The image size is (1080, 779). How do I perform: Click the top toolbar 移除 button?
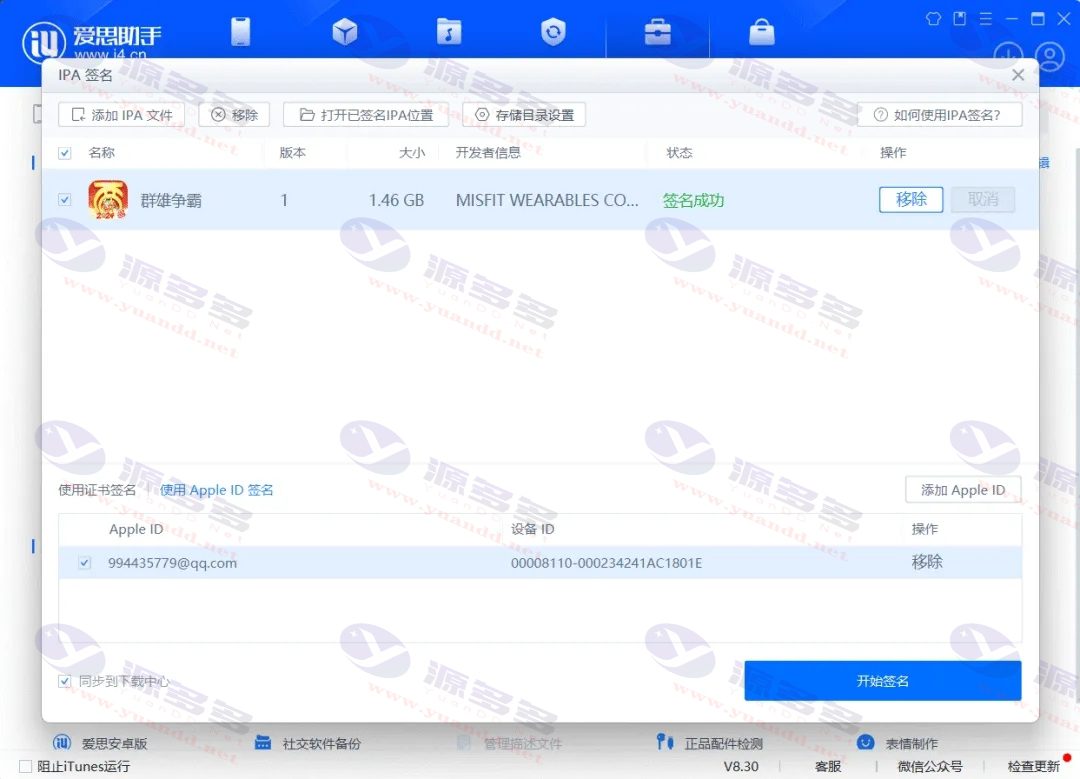click(234, 115)
